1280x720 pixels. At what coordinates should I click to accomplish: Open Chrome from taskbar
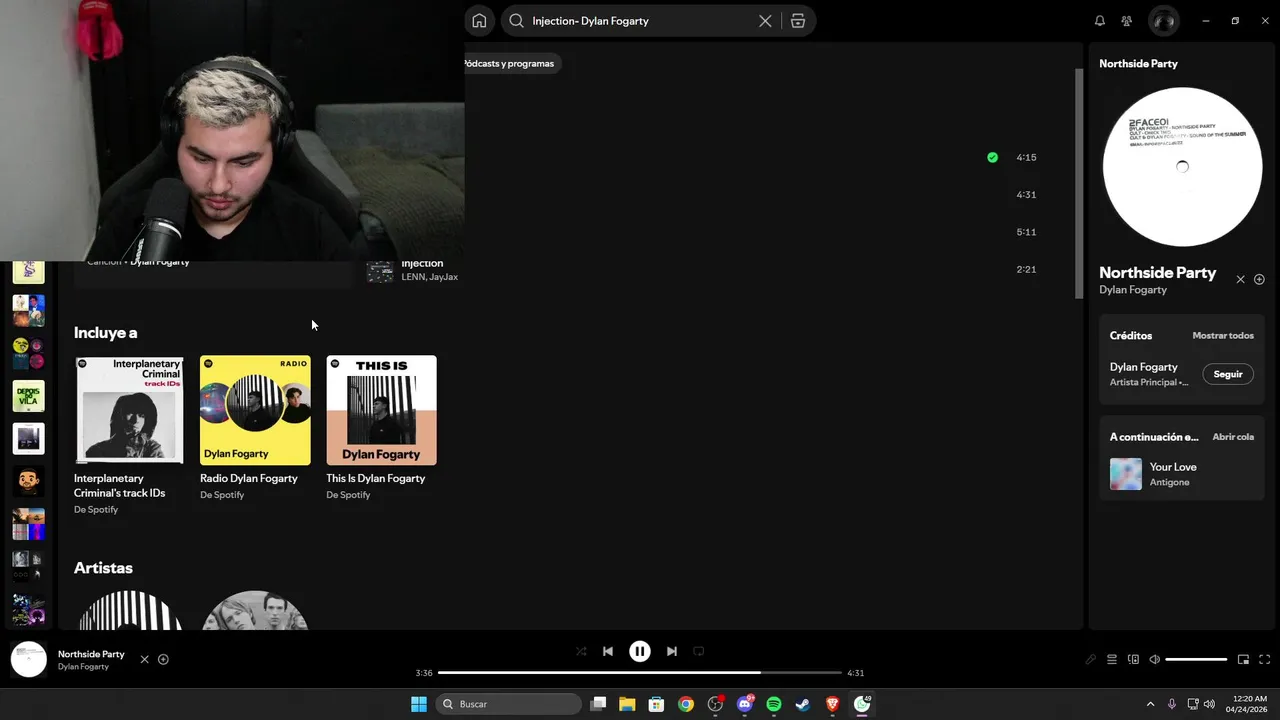[685, 704]
